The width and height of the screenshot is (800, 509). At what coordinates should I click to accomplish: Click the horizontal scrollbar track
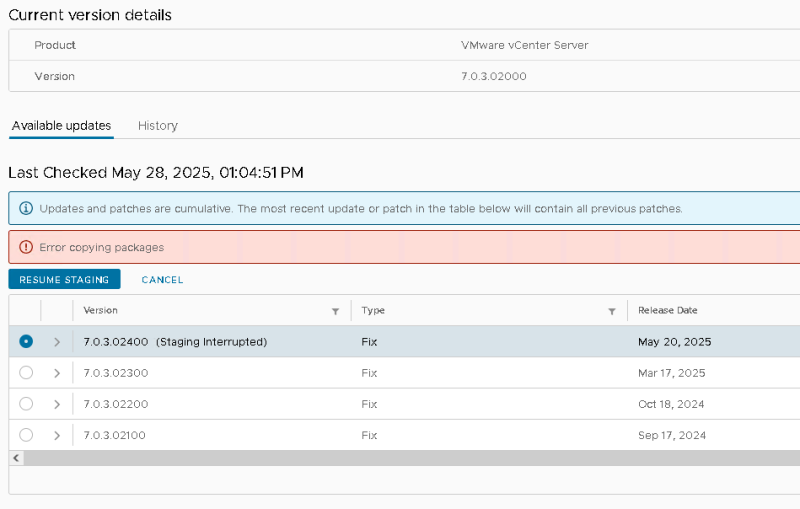[x=412, y=458]
